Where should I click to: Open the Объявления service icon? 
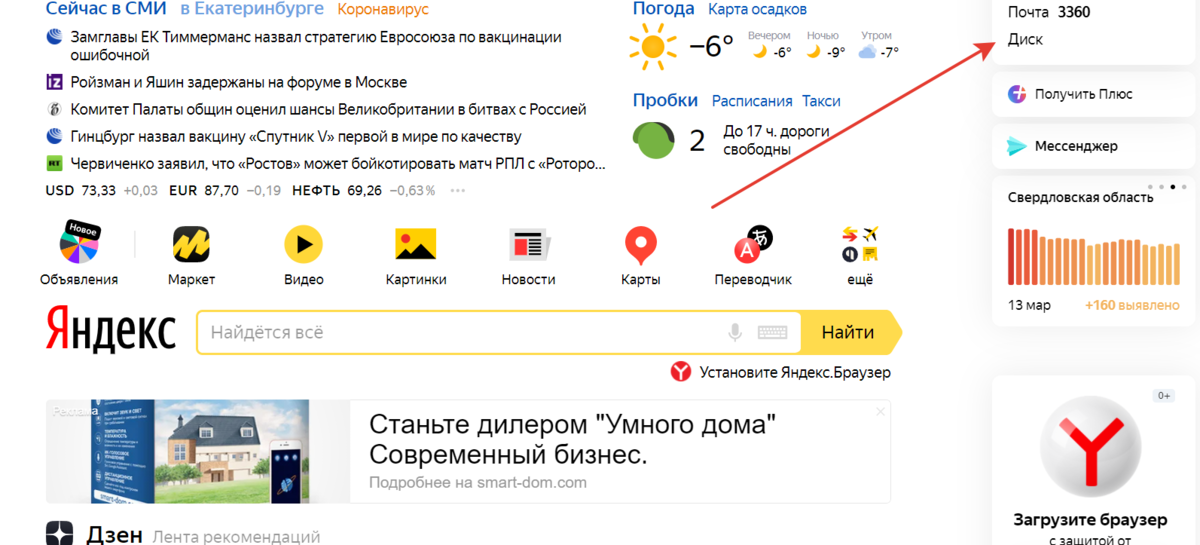[x=80, y=242]
